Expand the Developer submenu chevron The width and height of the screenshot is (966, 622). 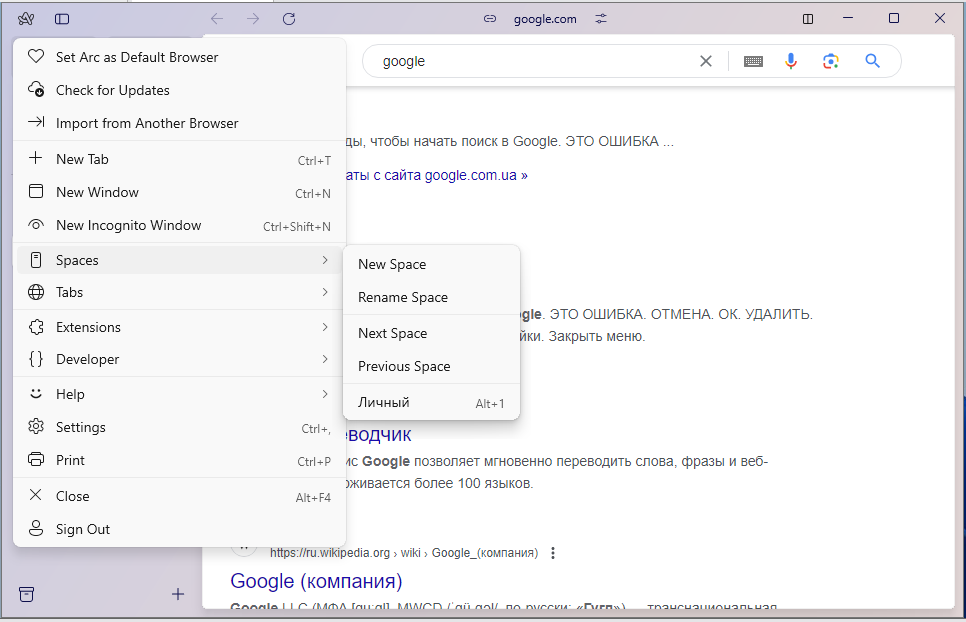(325, 359)
